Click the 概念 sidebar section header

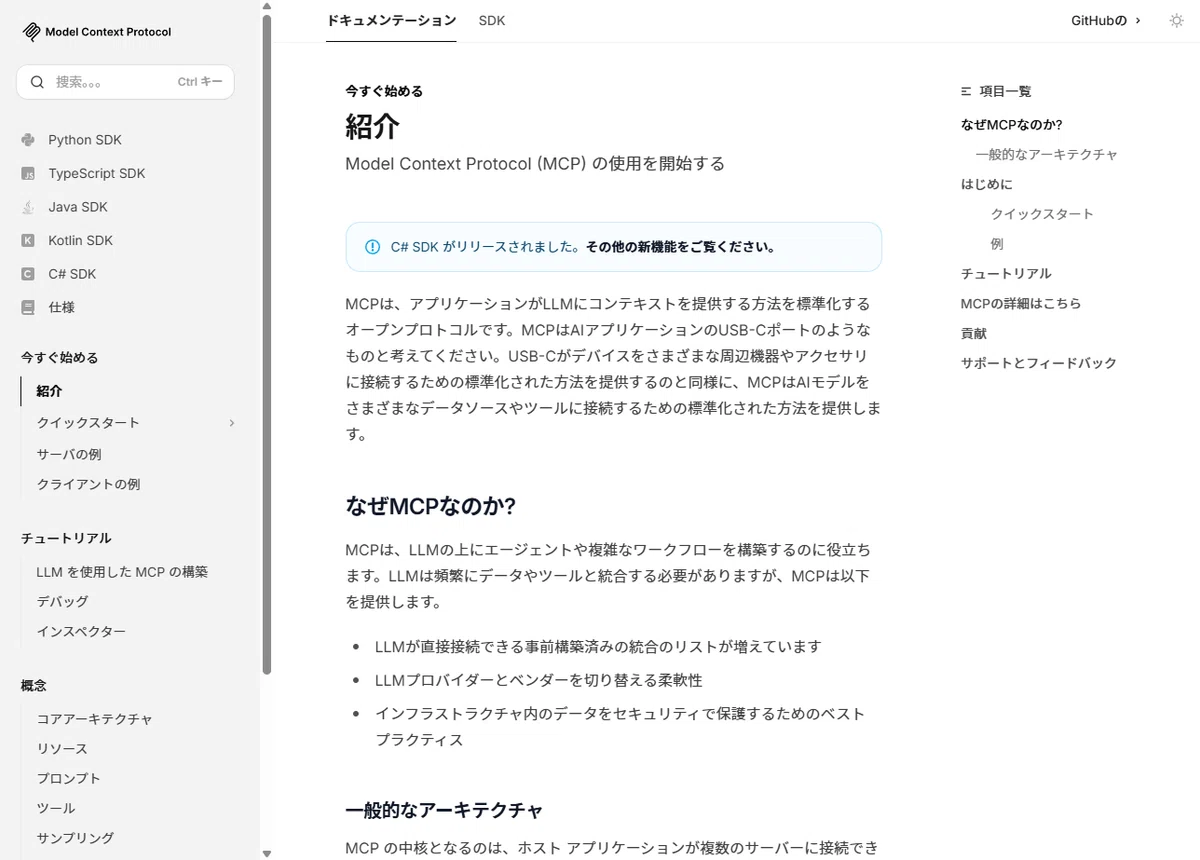tap(33, 685)
